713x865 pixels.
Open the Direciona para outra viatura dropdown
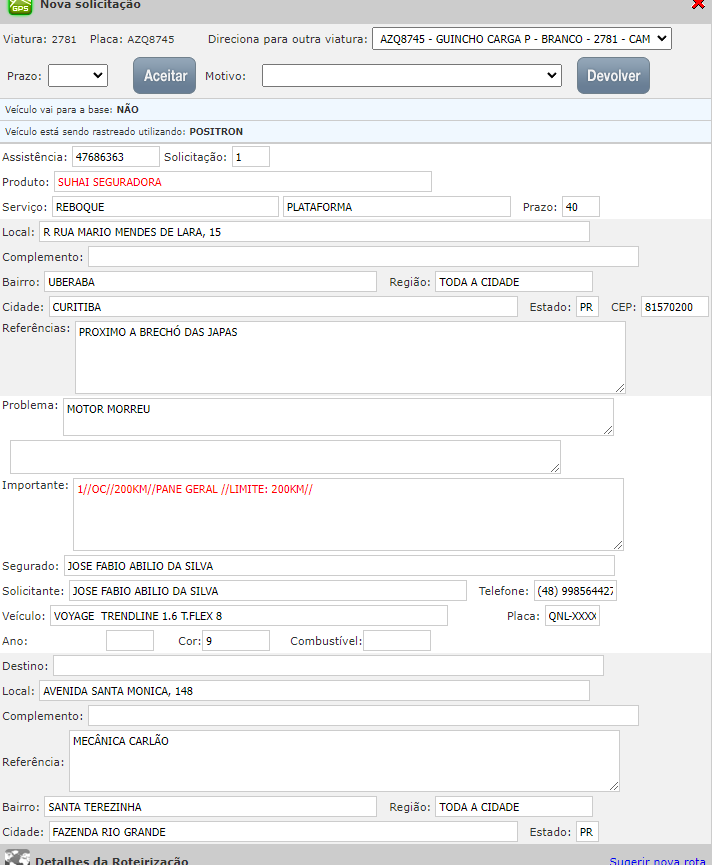click(x=522, y=39)
